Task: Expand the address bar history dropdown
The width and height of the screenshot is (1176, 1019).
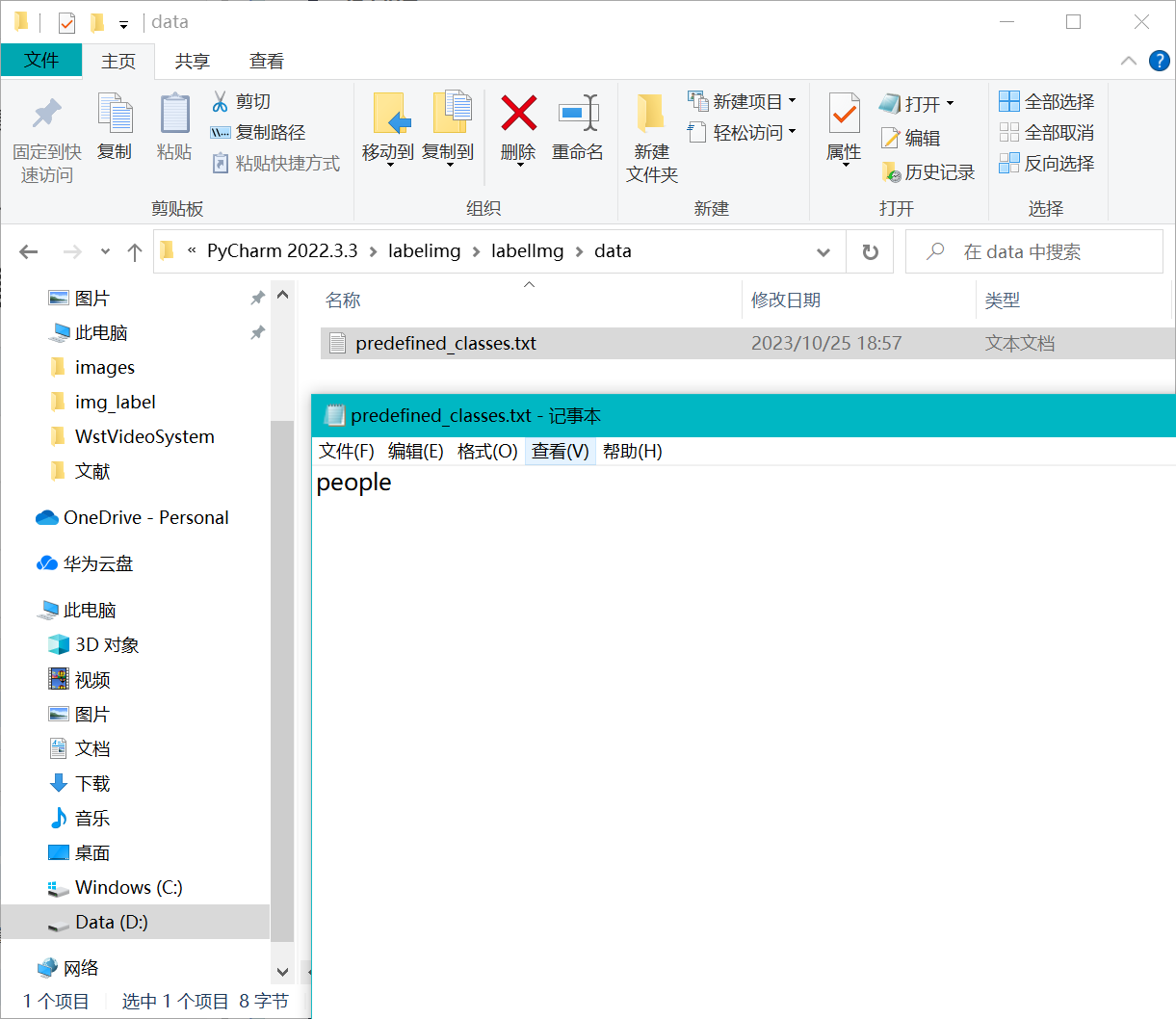Action: point(823,251)
